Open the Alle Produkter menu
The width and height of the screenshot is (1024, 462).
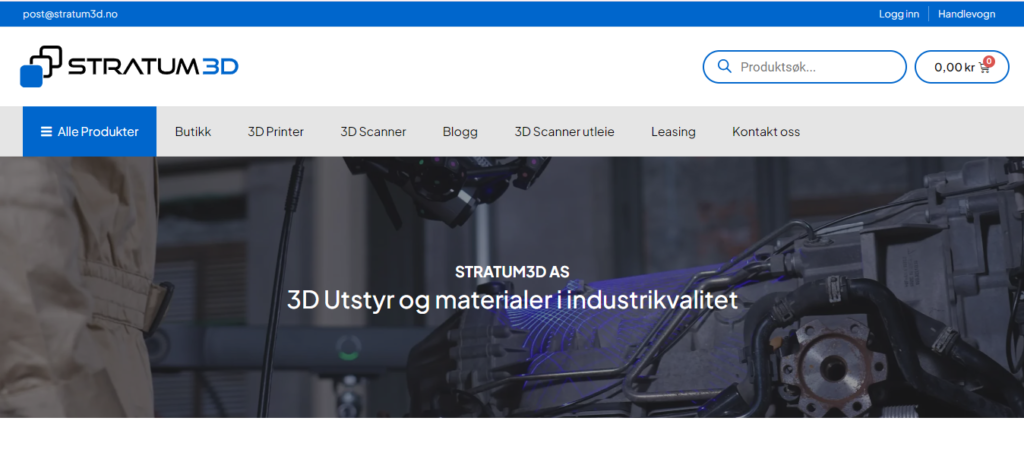pyautogui.click(x=89, y=131)
